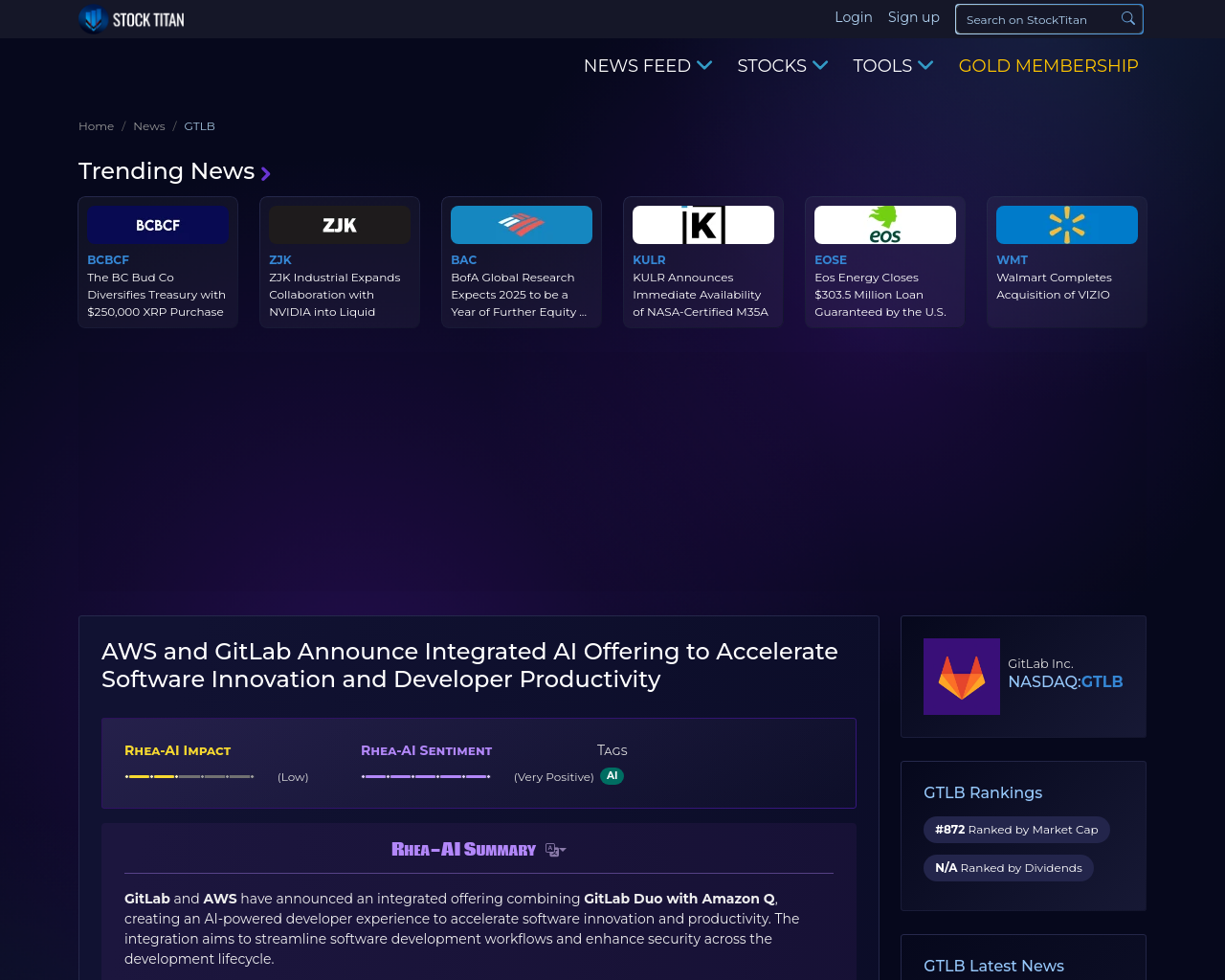This screenshot has height=980, width=1225.
Task: Open BCBCF ticker link
Action: 108,260
